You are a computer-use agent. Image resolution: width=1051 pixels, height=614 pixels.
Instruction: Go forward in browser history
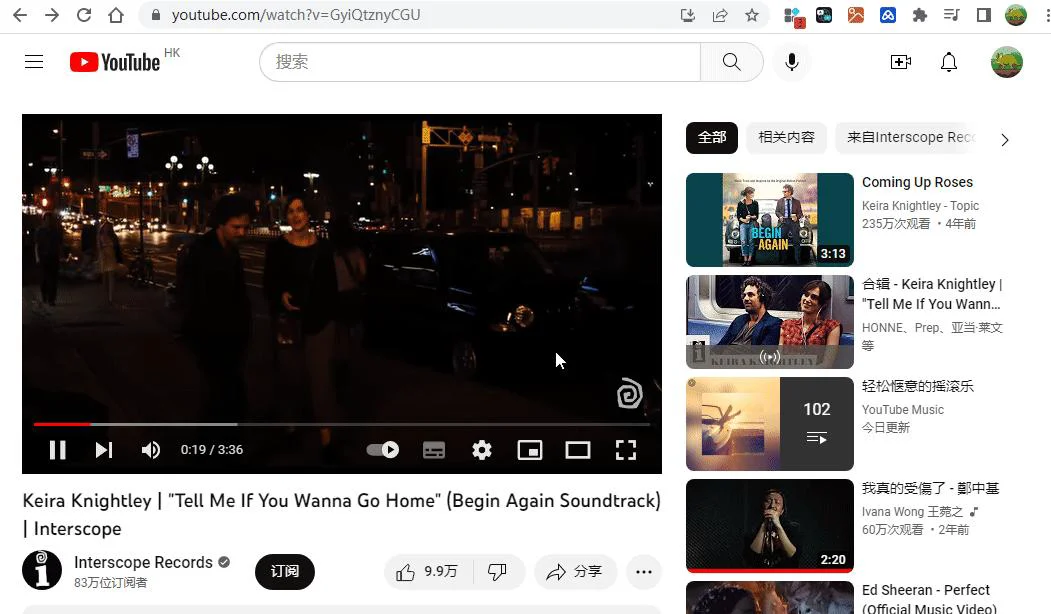[52, 15]
